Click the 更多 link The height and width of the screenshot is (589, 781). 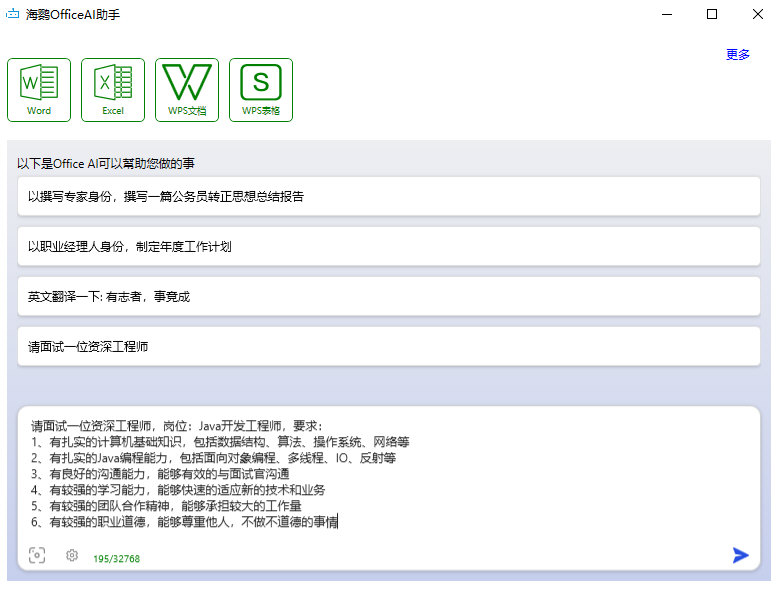click(738, 54)
